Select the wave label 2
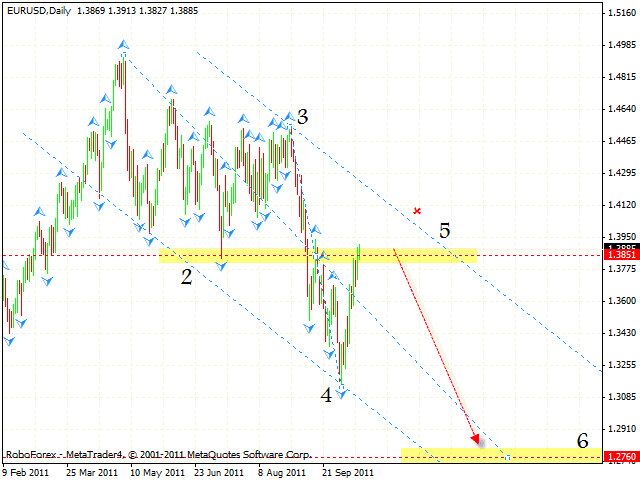The image size is (640, 480). pos(187,277)
